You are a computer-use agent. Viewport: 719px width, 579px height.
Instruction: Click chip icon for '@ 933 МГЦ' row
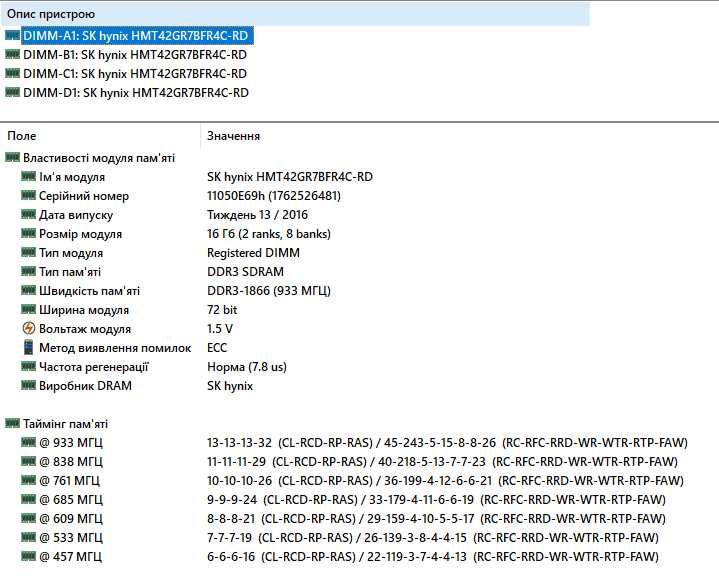28,442
